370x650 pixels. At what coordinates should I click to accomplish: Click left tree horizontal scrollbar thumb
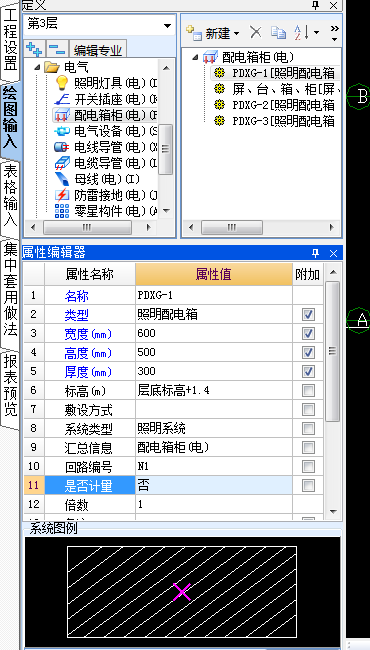87,227
